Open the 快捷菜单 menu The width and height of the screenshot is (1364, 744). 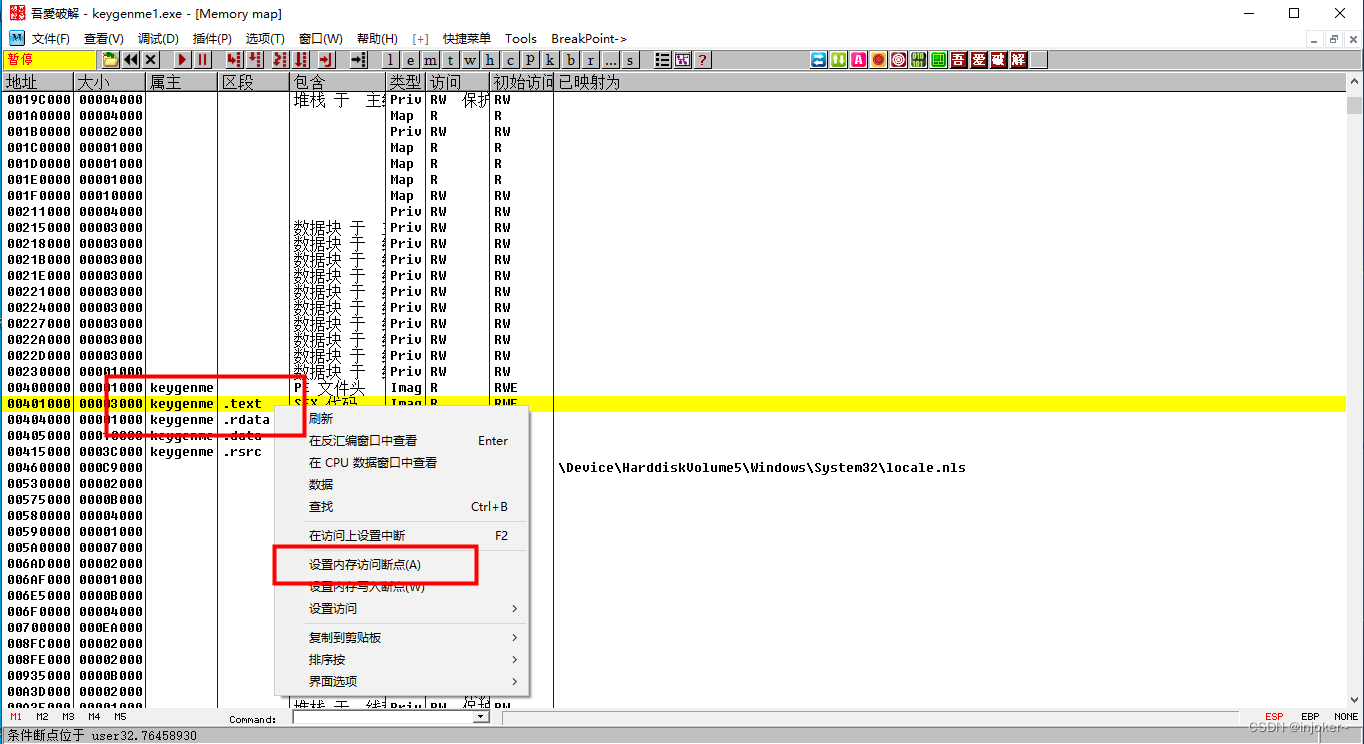467,39
